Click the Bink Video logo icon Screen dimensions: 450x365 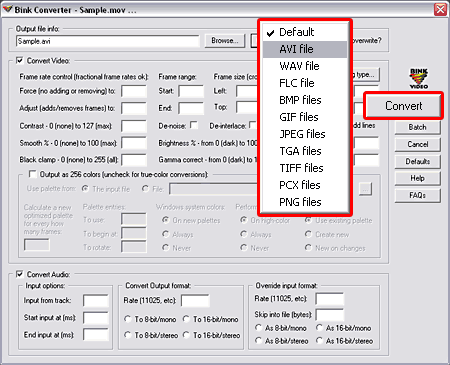tap(419, 78)
